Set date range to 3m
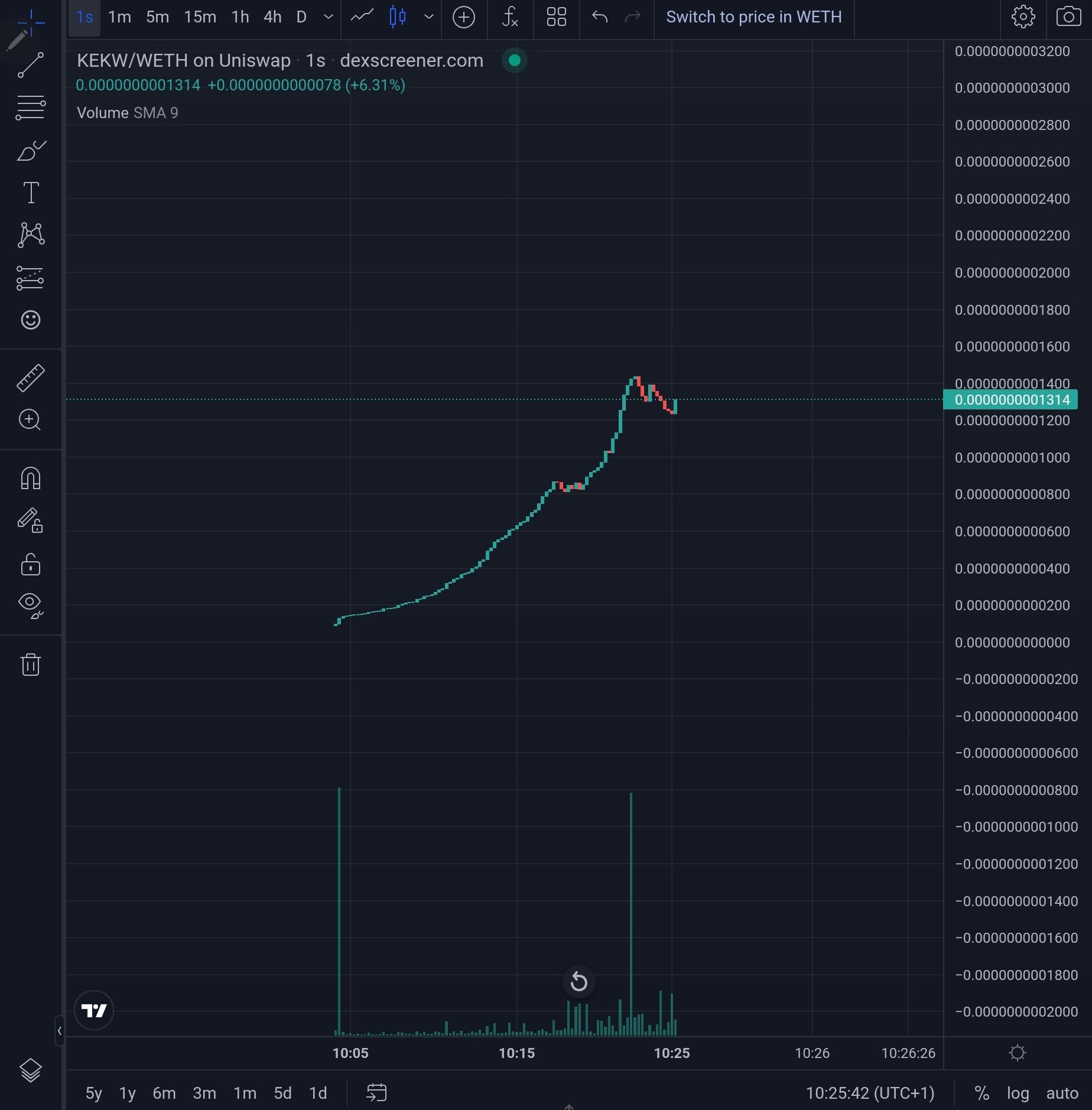This screenshot has height=1110, width=1092. tap(204, 1093)
